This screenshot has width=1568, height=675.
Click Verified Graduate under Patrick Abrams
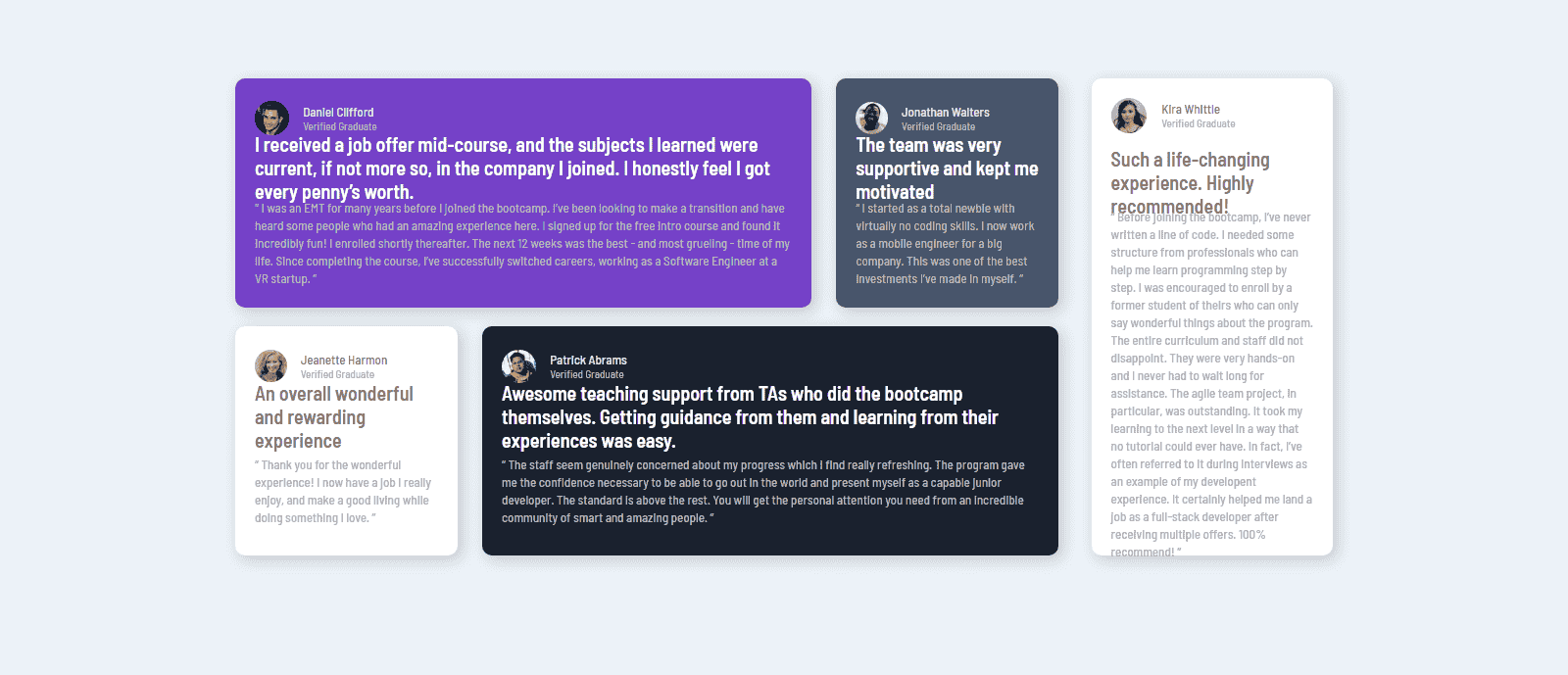coord(586,375)
